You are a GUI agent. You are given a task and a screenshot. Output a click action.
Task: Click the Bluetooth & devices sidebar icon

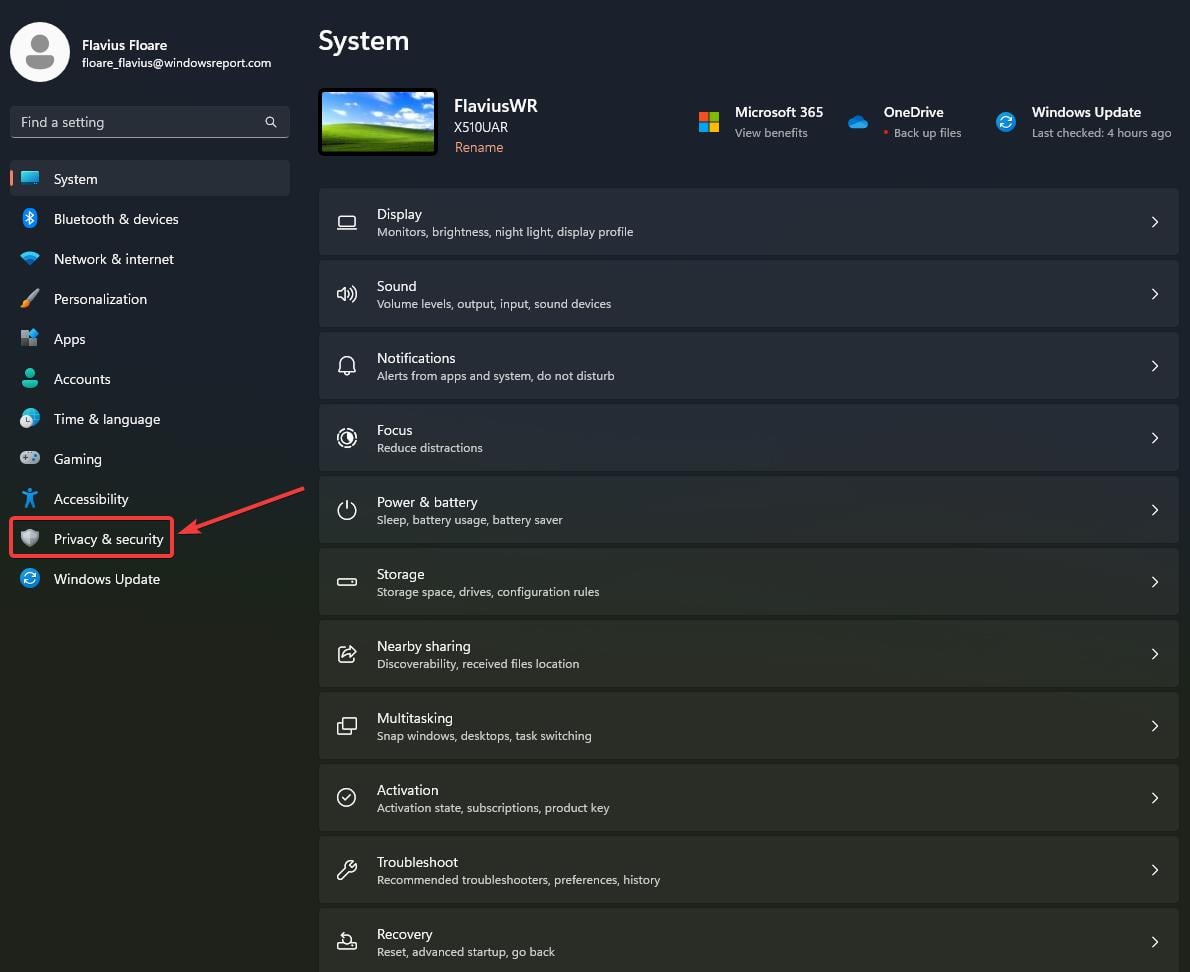[30, 219]
